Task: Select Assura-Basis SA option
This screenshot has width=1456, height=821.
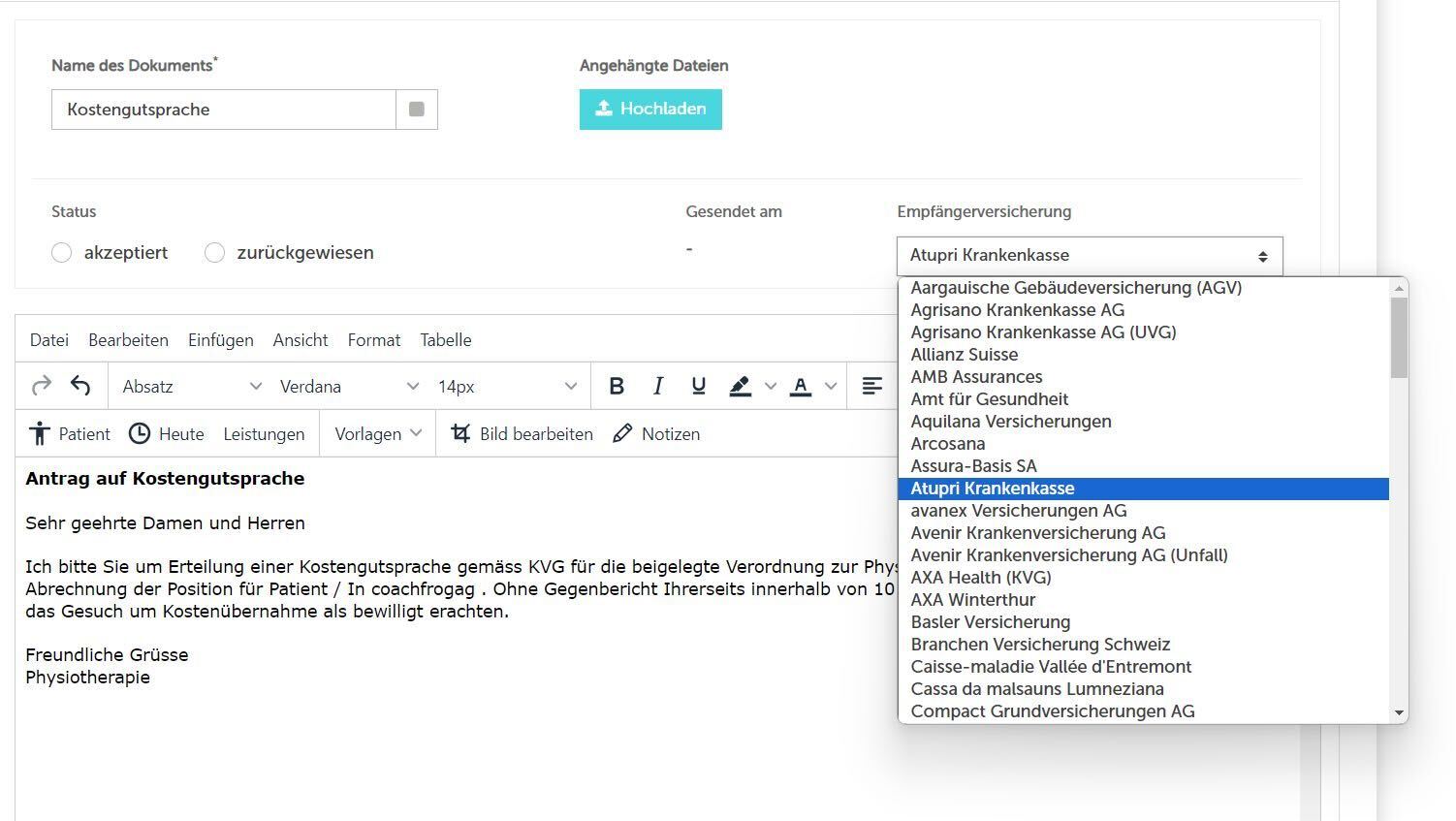Action: (1144, 466)
